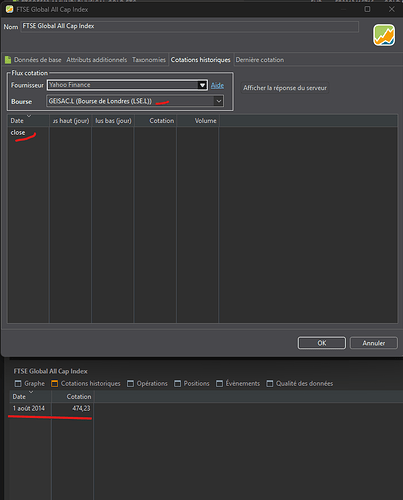Open the Opérations tab

click(x=152, y=384)
